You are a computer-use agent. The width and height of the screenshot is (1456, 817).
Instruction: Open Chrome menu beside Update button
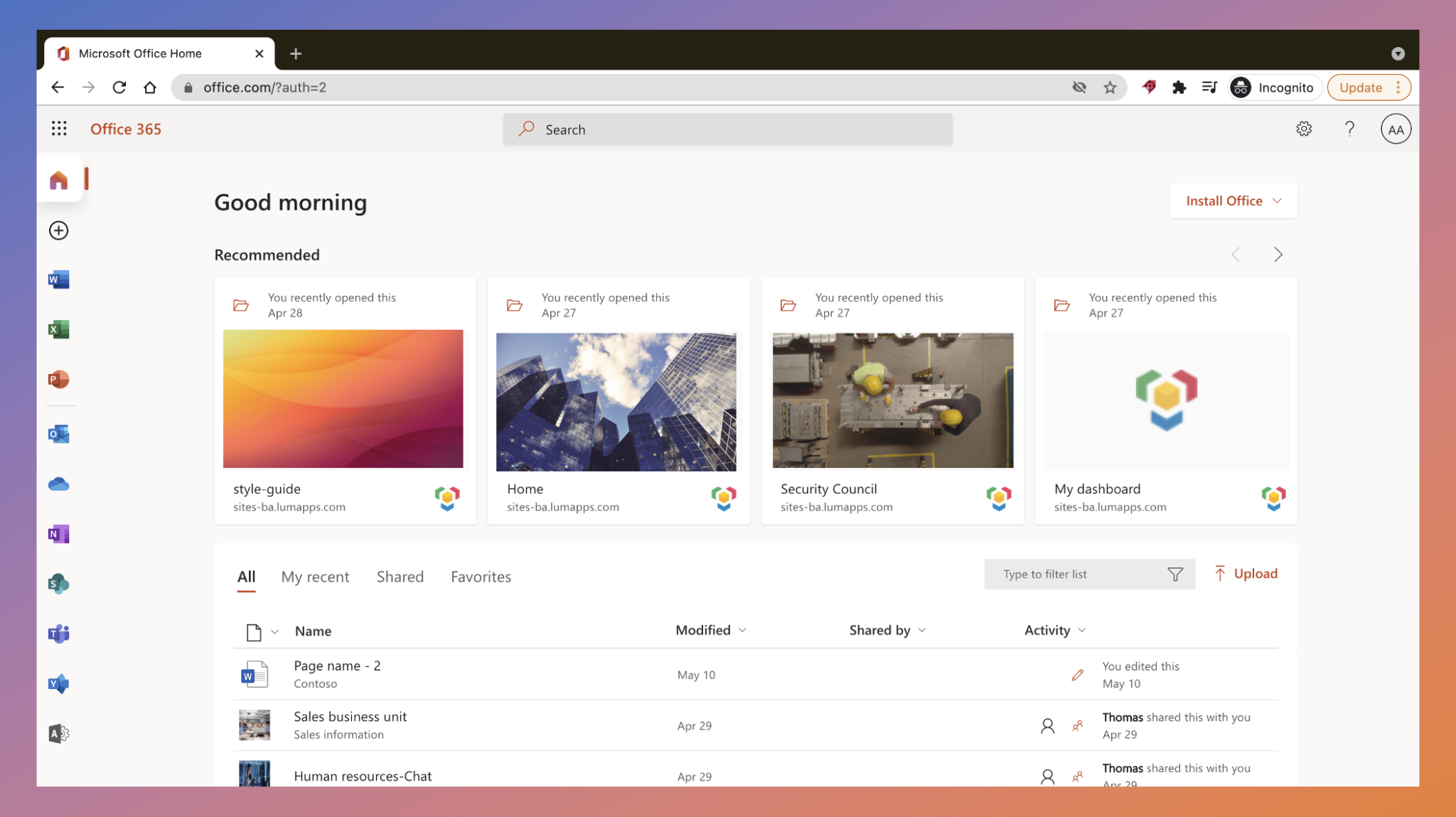(x=1398, y=87)
